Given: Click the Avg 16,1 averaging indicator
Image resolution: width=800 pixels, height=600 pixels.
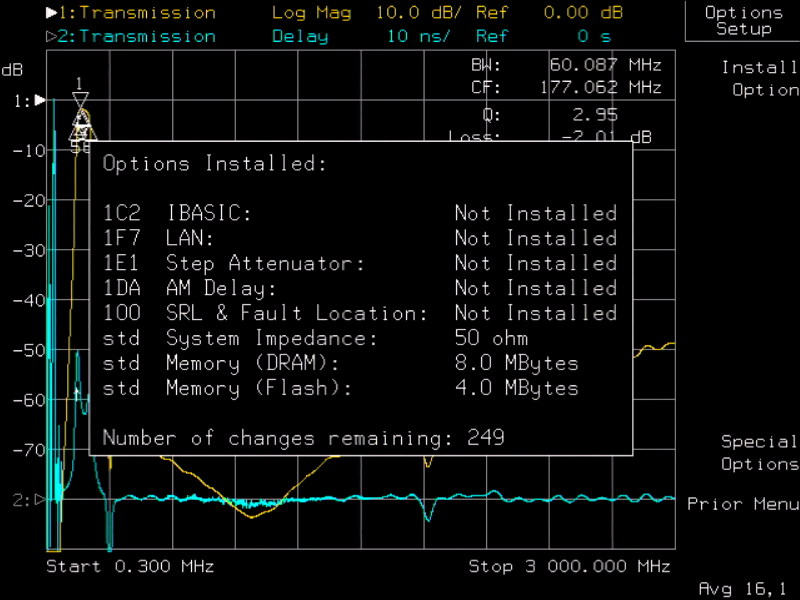Looking at the screenshot, I should [742, 587].
